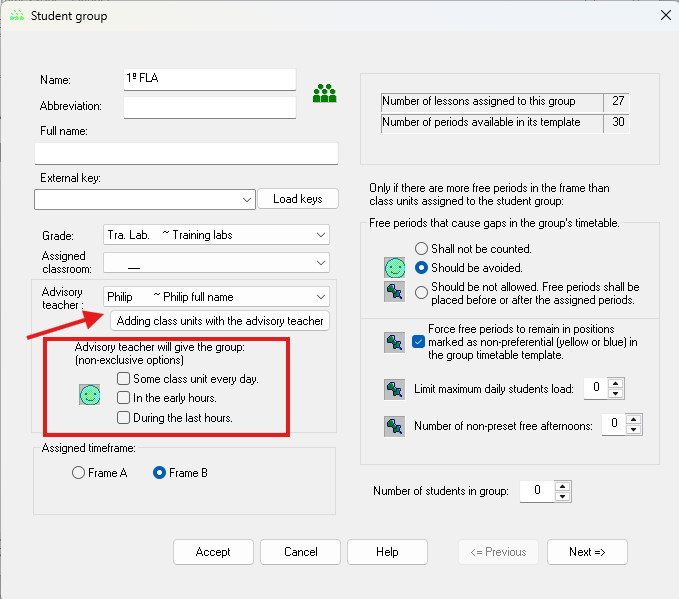Increase Limit maximum daily students load
679x599 pixels.
click(615, 384)
